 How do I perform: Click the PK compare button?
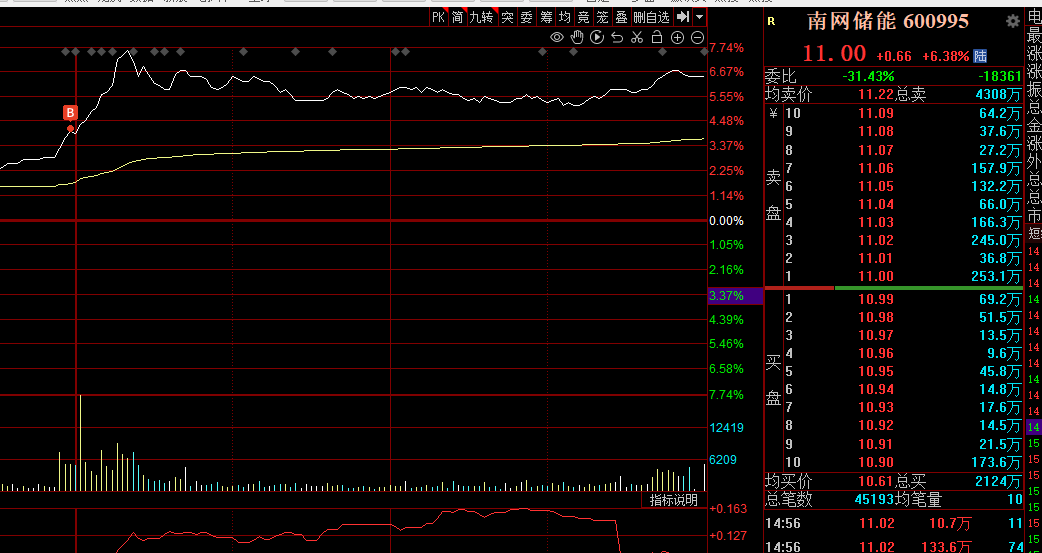click(x=438, y=17)
